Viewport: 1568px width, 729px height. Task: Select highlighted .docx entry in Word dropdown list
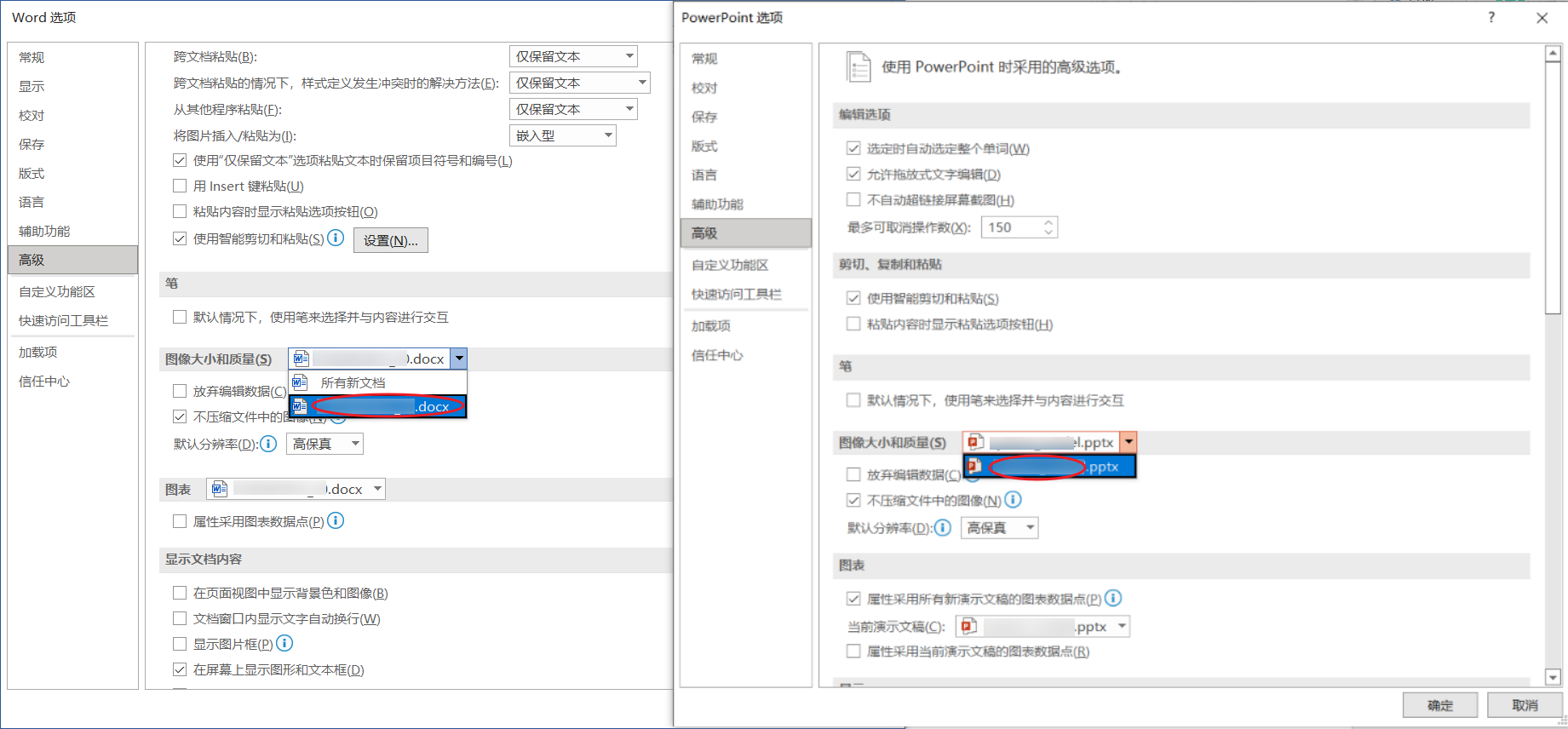pos(377,406)
